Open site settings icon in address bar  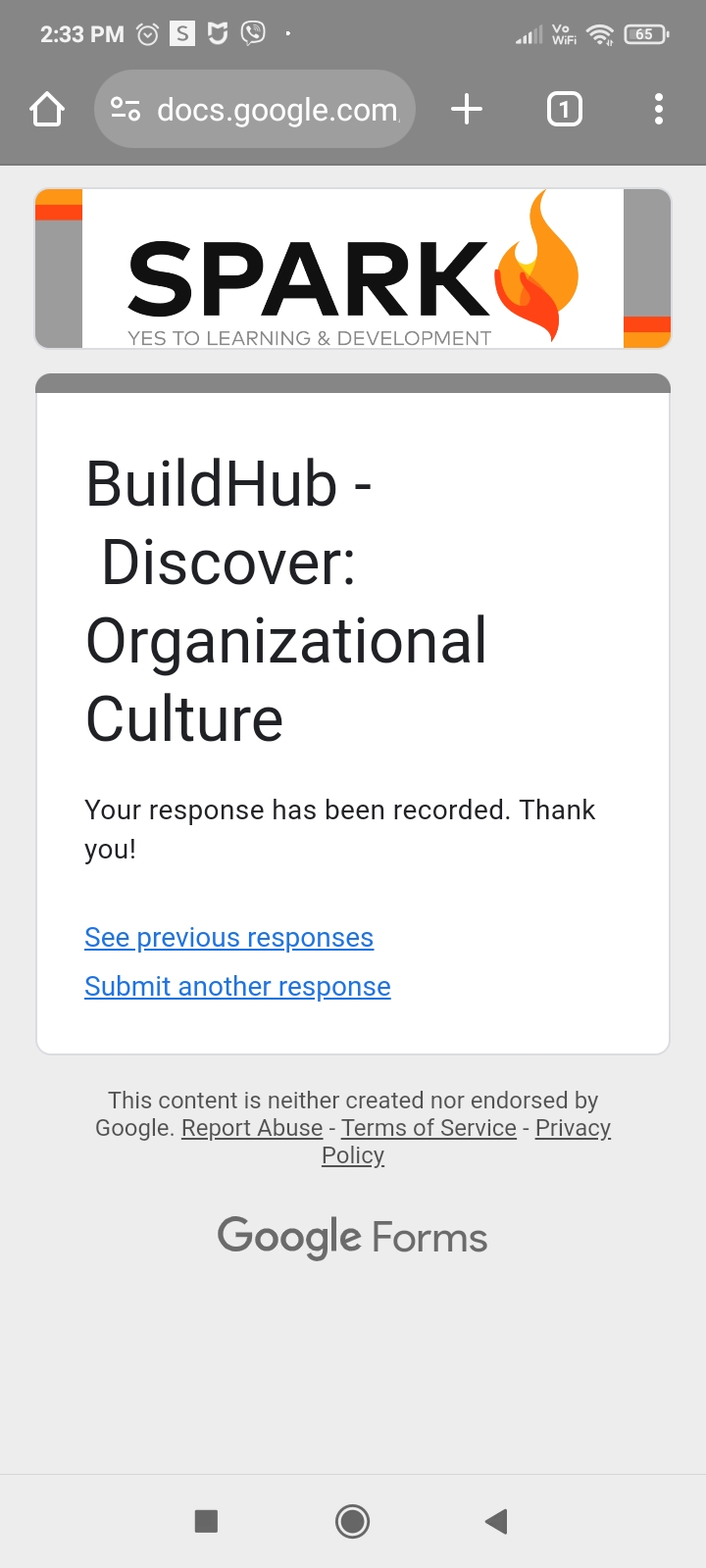[x=126, y=110]
